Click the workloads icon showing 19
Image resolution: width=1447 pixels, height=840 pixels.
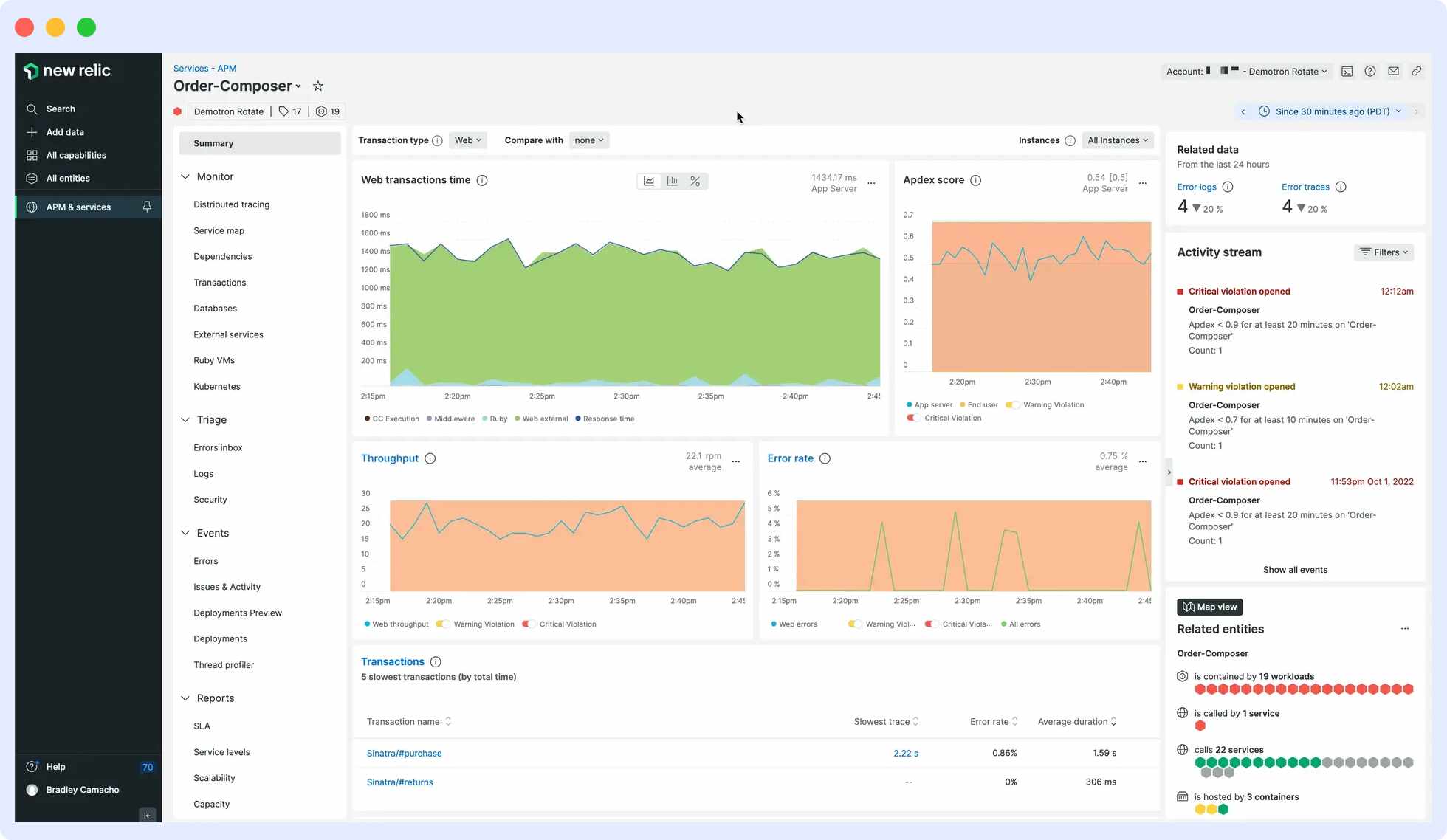pos(328,111)
